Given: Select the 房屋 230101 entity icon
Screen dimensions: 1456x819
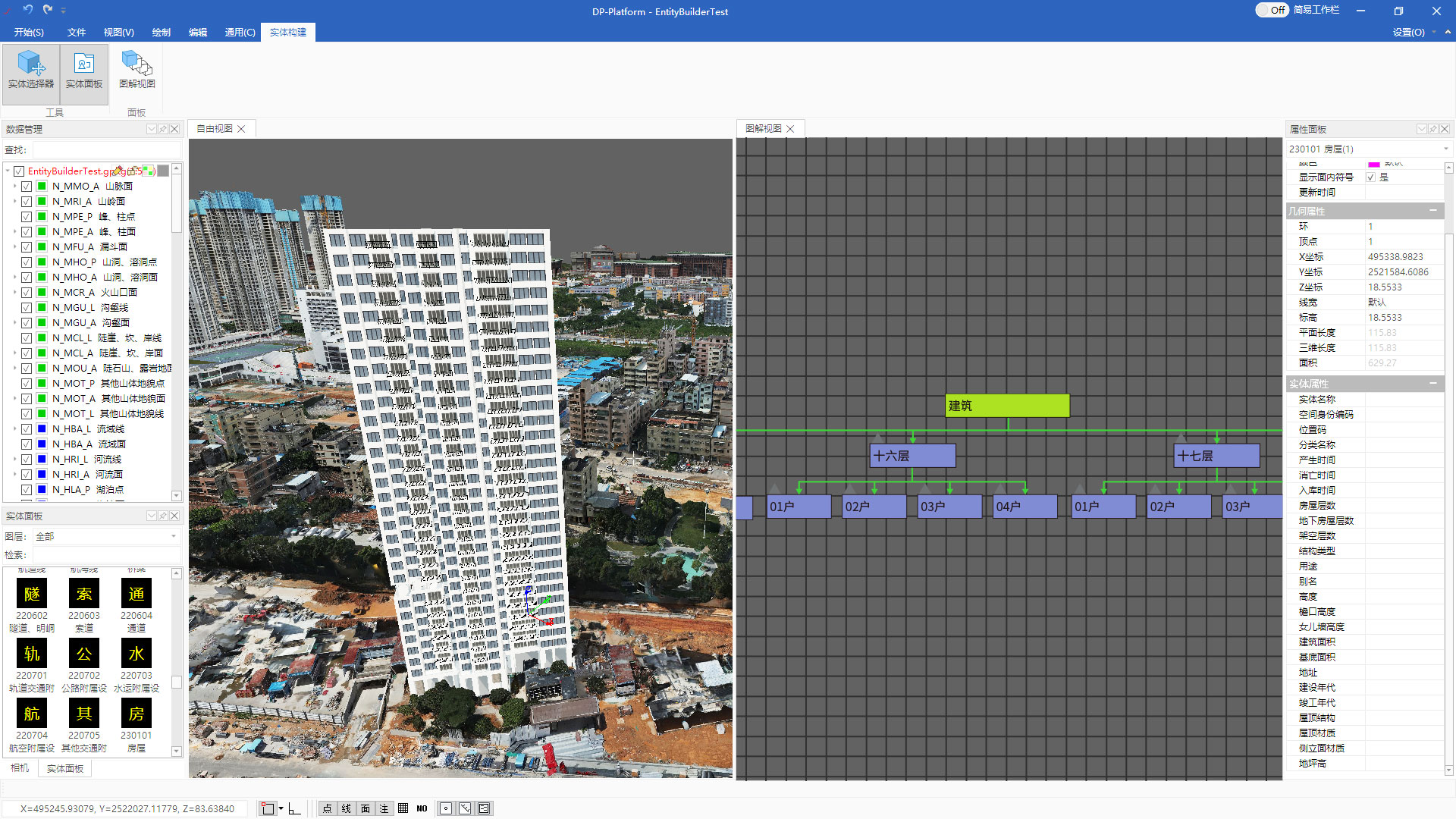Looking at the screenshot, I should coord(136,714).
